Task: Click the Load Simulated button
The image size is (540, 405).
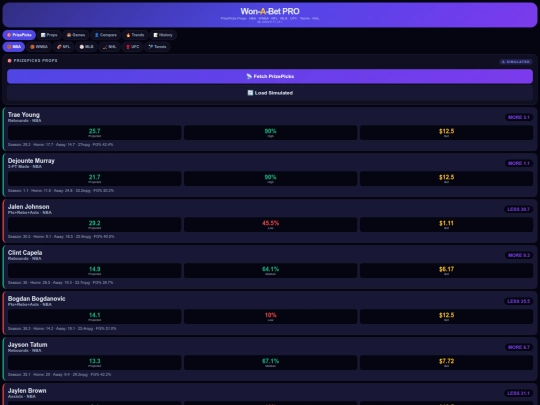Action: coord(270,93)
